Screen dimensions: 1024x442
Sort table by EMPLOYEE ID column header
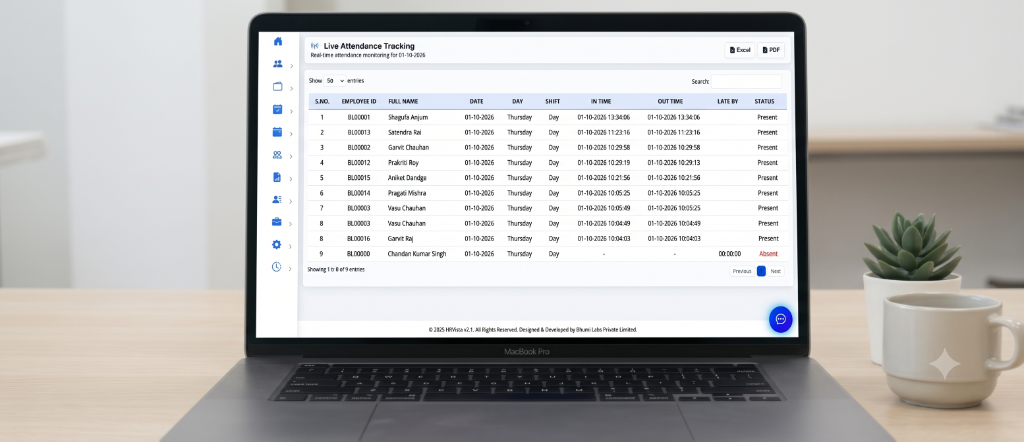(359, 102)
